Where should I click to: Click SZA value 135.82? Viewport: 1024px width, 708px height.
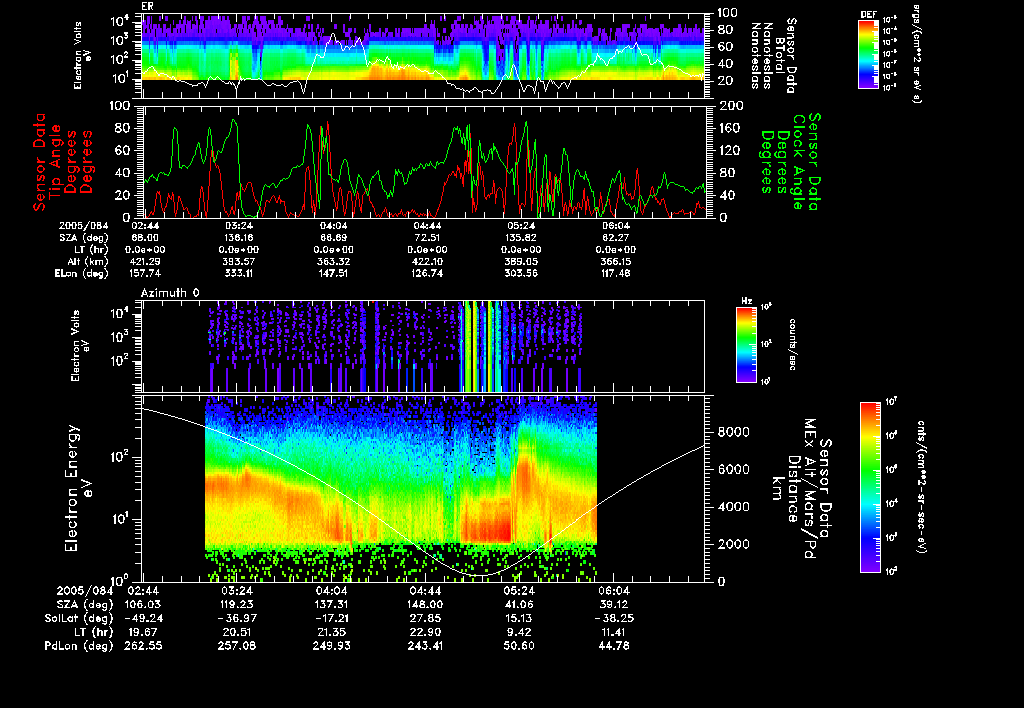pos(521,238)
